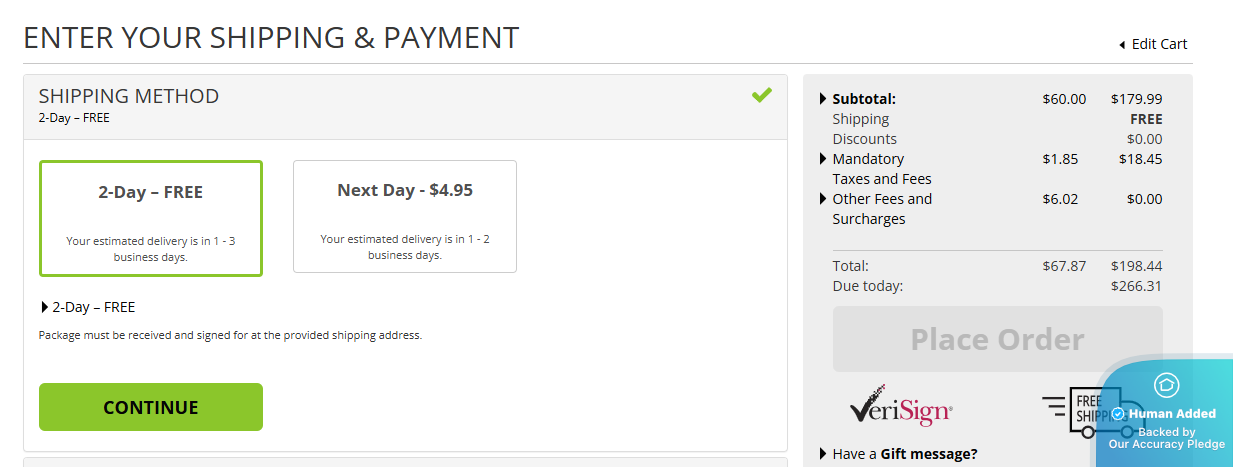Click the green checkmark in Shipping Method header
Image resolution: width=1233 pixels, height=467 pixels.
click(762, 96)
